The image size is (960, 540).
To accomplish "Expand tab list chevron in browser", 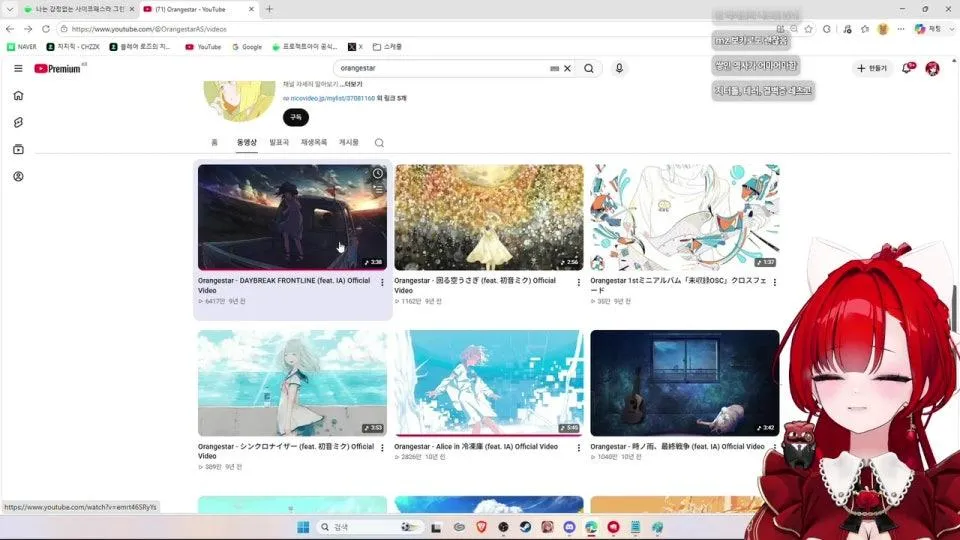I will (9, 9).
